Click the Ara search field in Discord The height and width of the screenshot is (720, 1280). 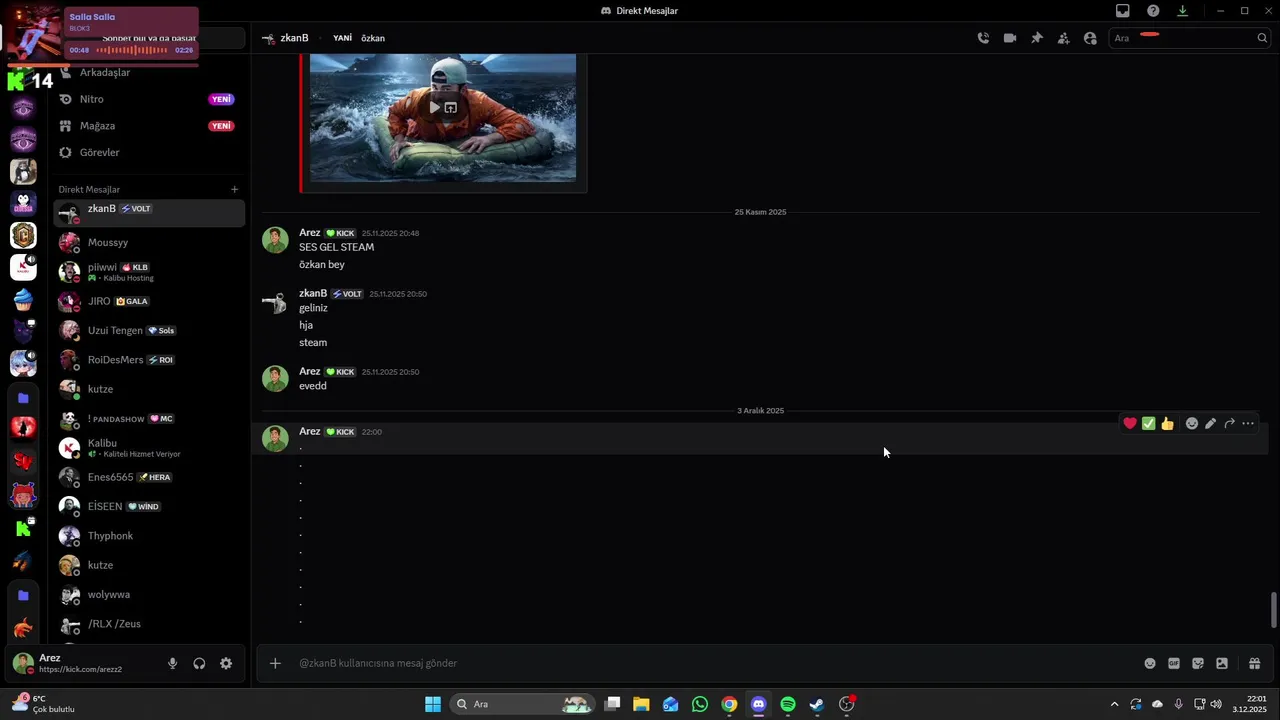pyautogui.click(x=1189, y=38)
